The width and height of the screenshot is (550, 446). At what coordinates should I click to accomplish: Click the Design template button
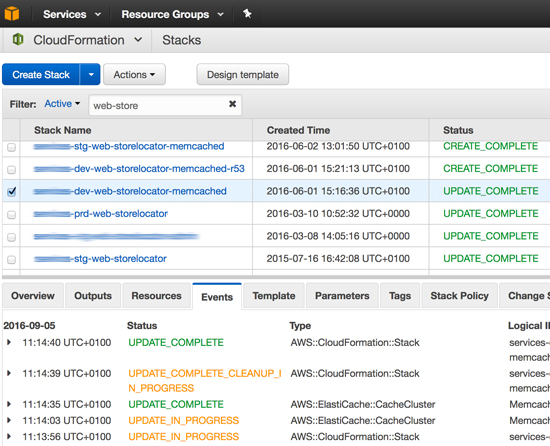tap(243, 74)
